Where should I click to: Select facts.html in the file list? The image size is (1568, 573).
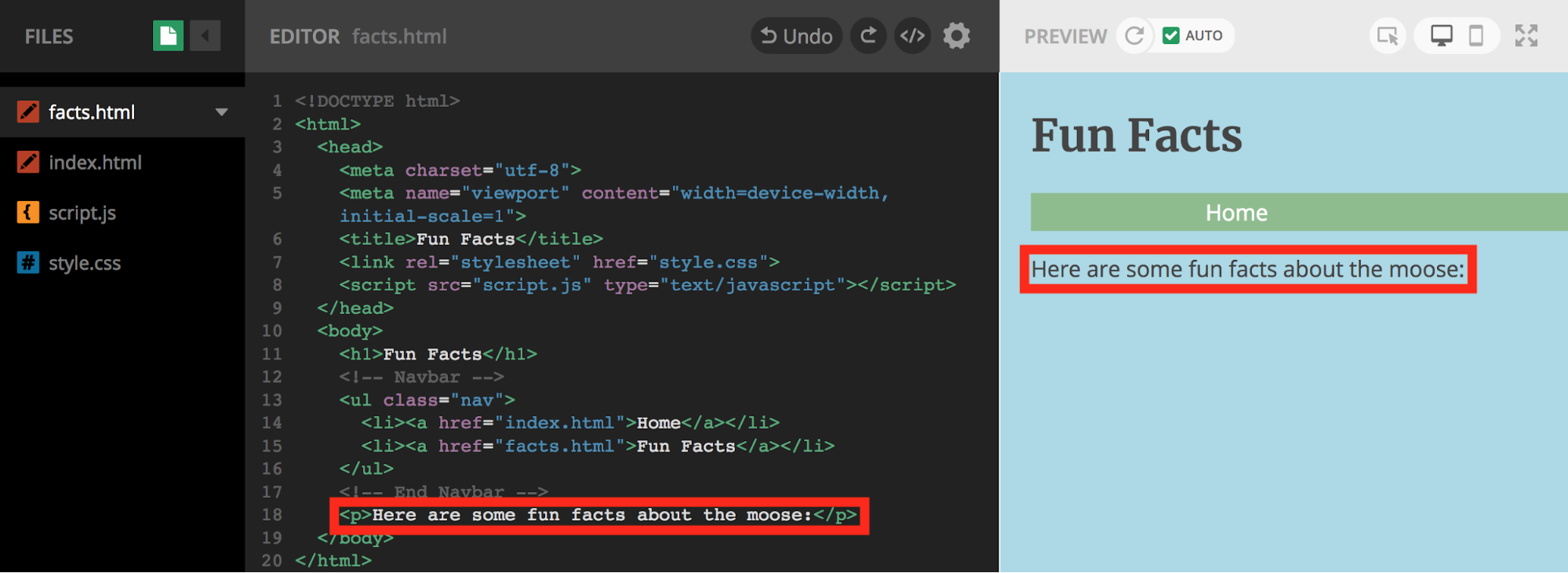92,112
